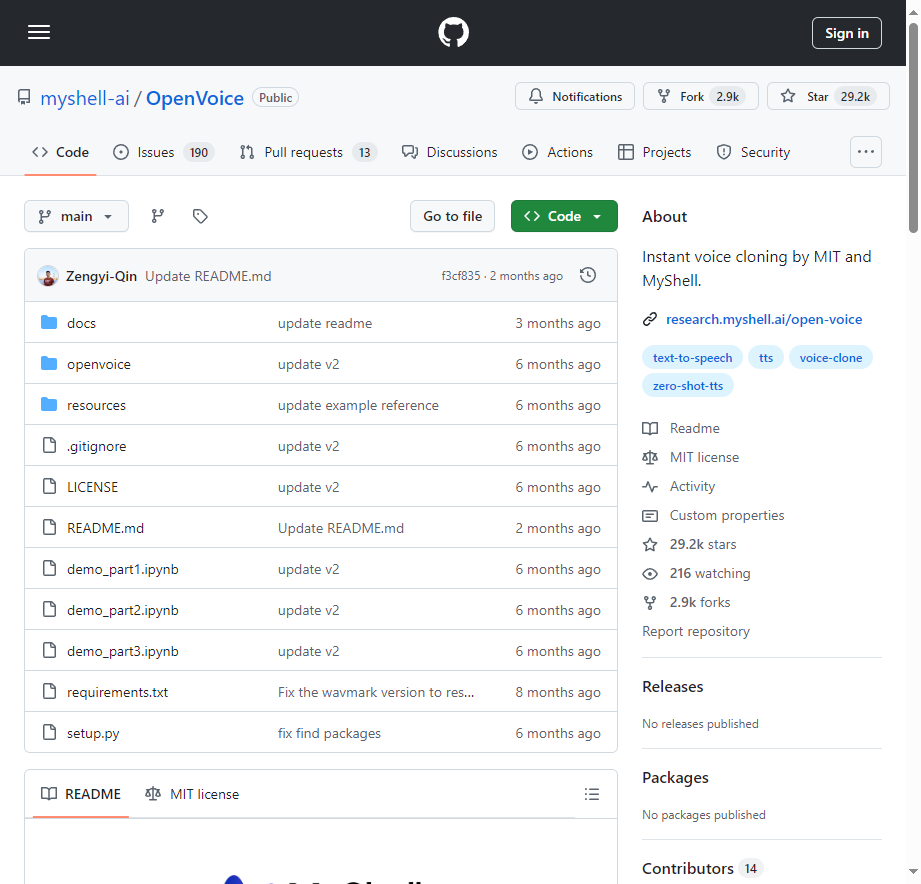Click the zero-shot-tts topic tag
The image size is (921, 884).
point(688,386)
